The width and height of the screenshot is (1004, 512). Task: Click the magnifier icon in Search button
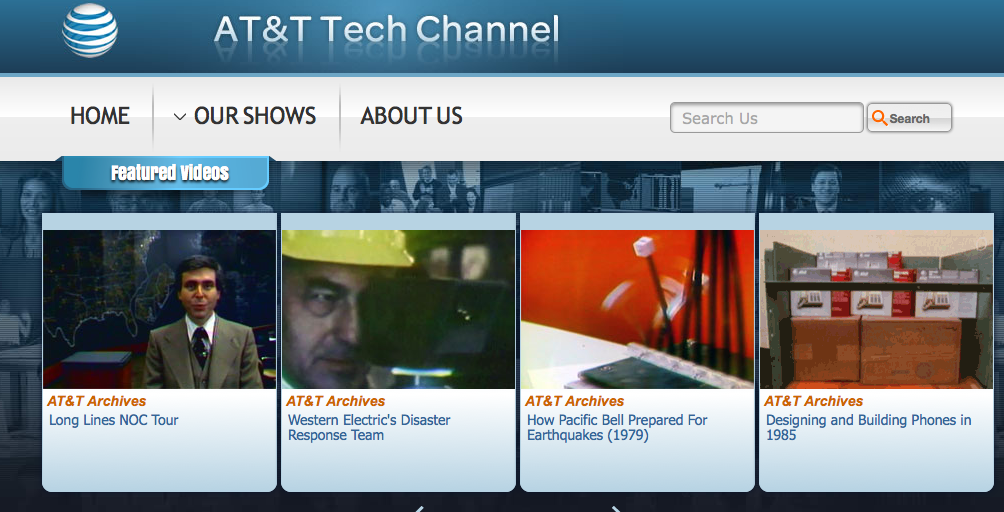click(x=880, y=118)
